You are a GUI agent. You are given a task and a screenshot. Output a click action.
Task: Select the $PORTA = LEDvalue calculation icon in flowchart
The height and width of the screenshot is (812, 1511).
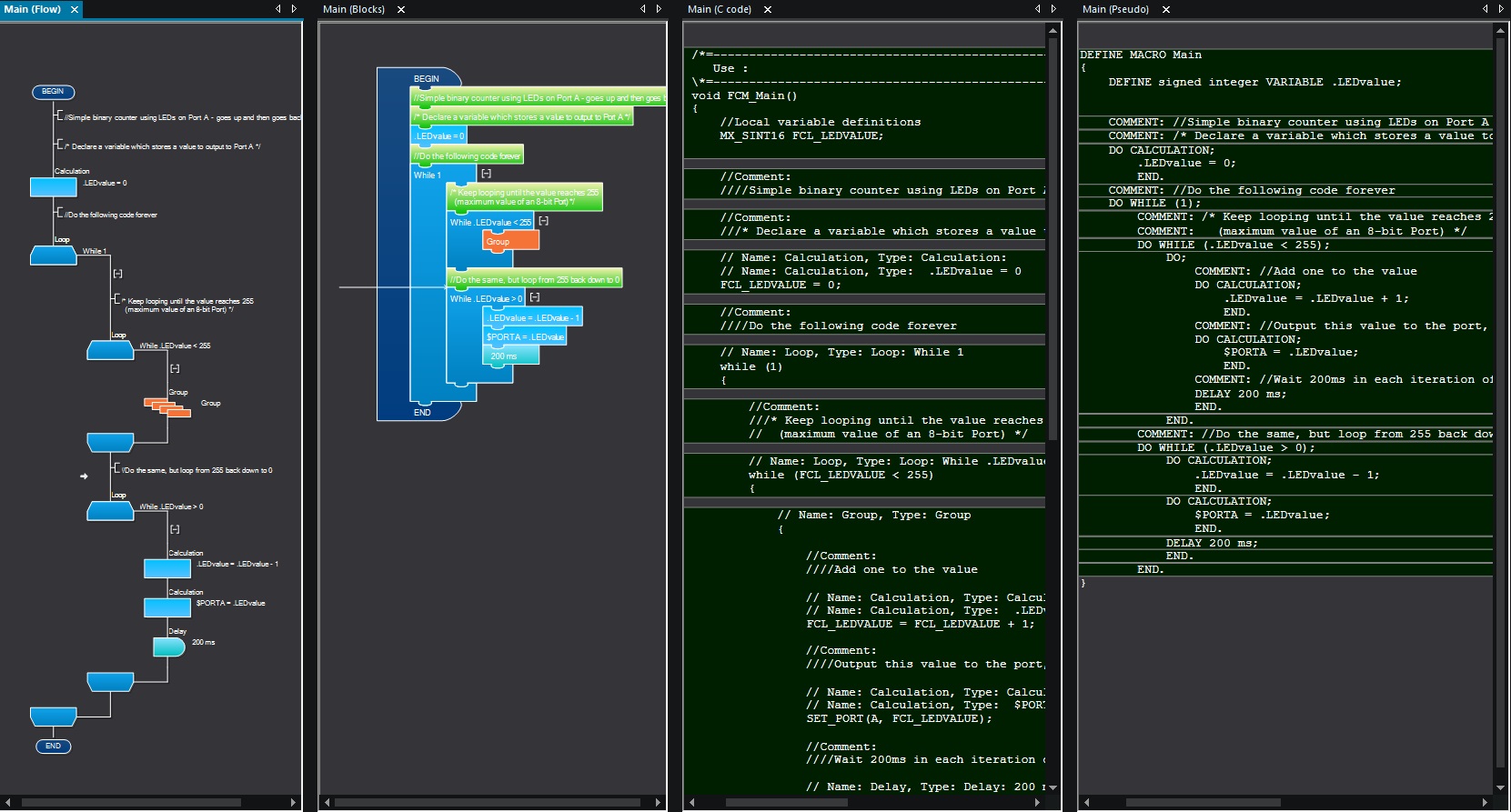coord(167,607)
